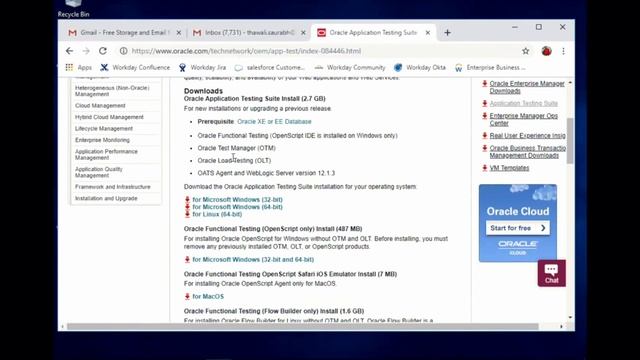Open Installation and Upgrade in sidebar

[x=106, y=198]
